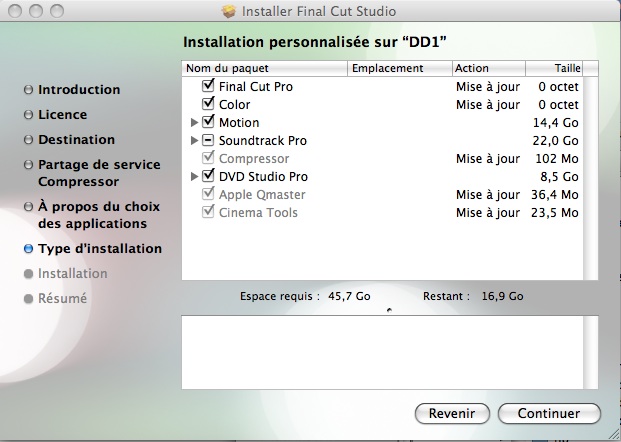
Task: Select the Soundtrack Pro row name
Action: (263, 141)
